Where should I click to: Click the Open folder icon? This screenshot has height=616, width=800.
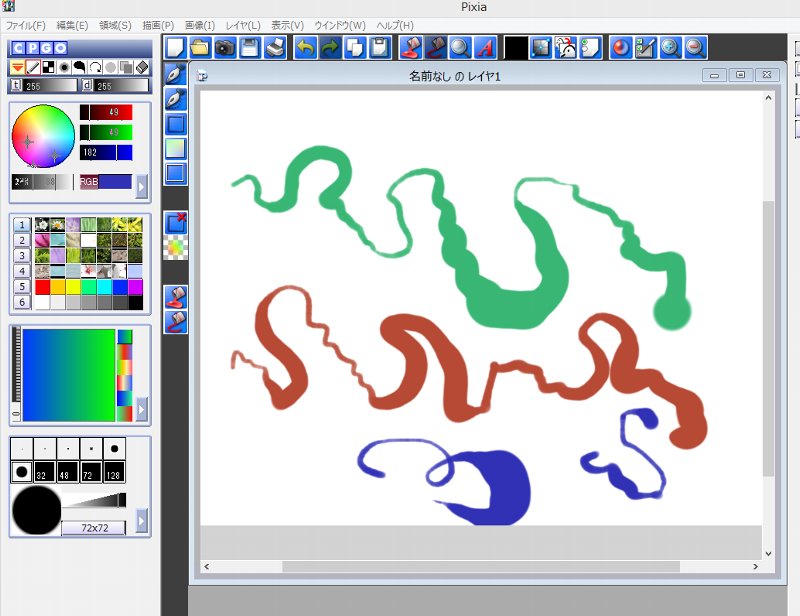[x=200, y=47]
